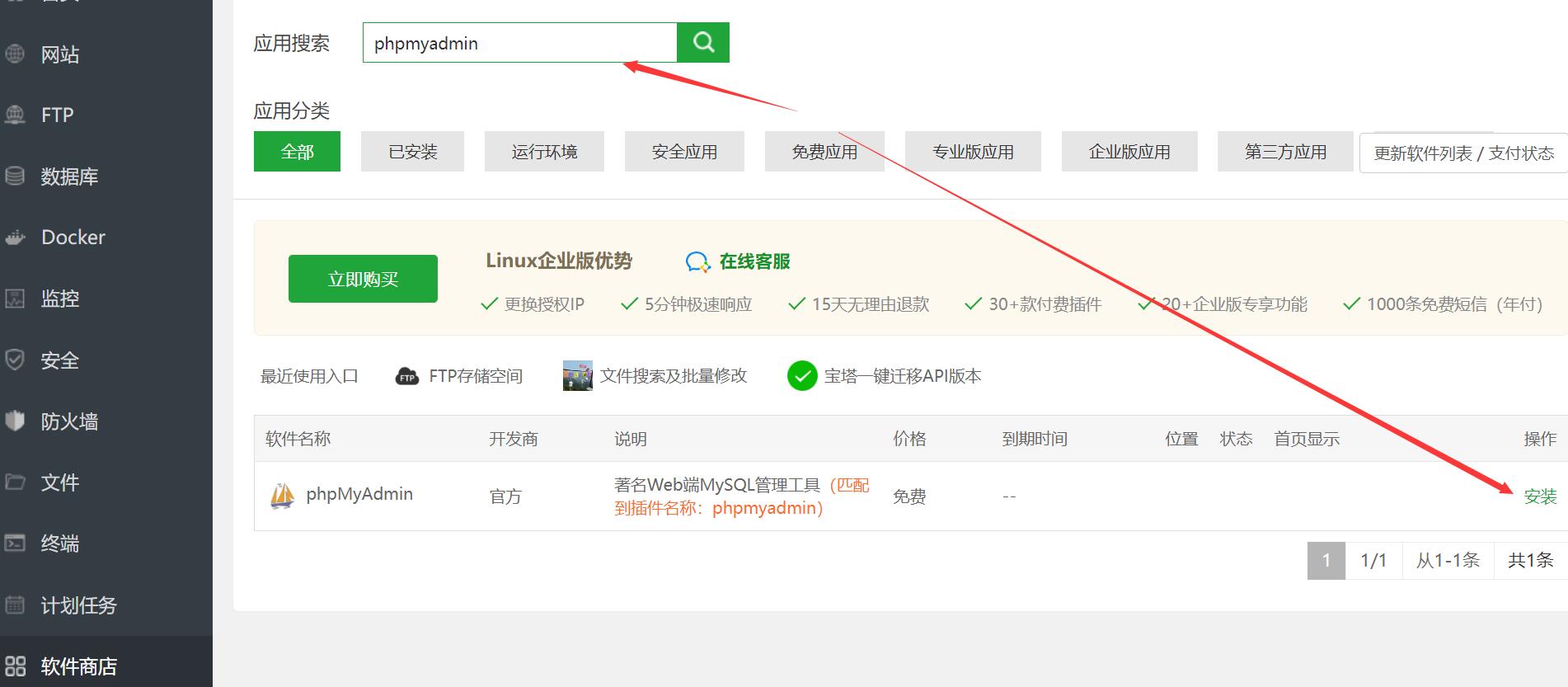Open the 在线客服 link
This screenshot has height=687, width=1568.
pos(754,261)
